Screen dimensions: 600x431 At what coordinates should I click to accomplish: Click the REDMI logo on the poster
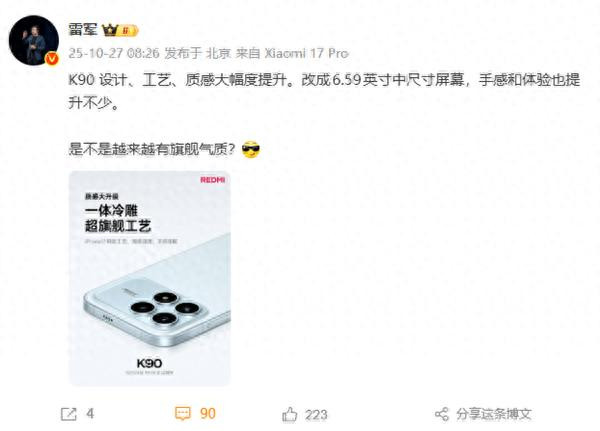(213, 180)
